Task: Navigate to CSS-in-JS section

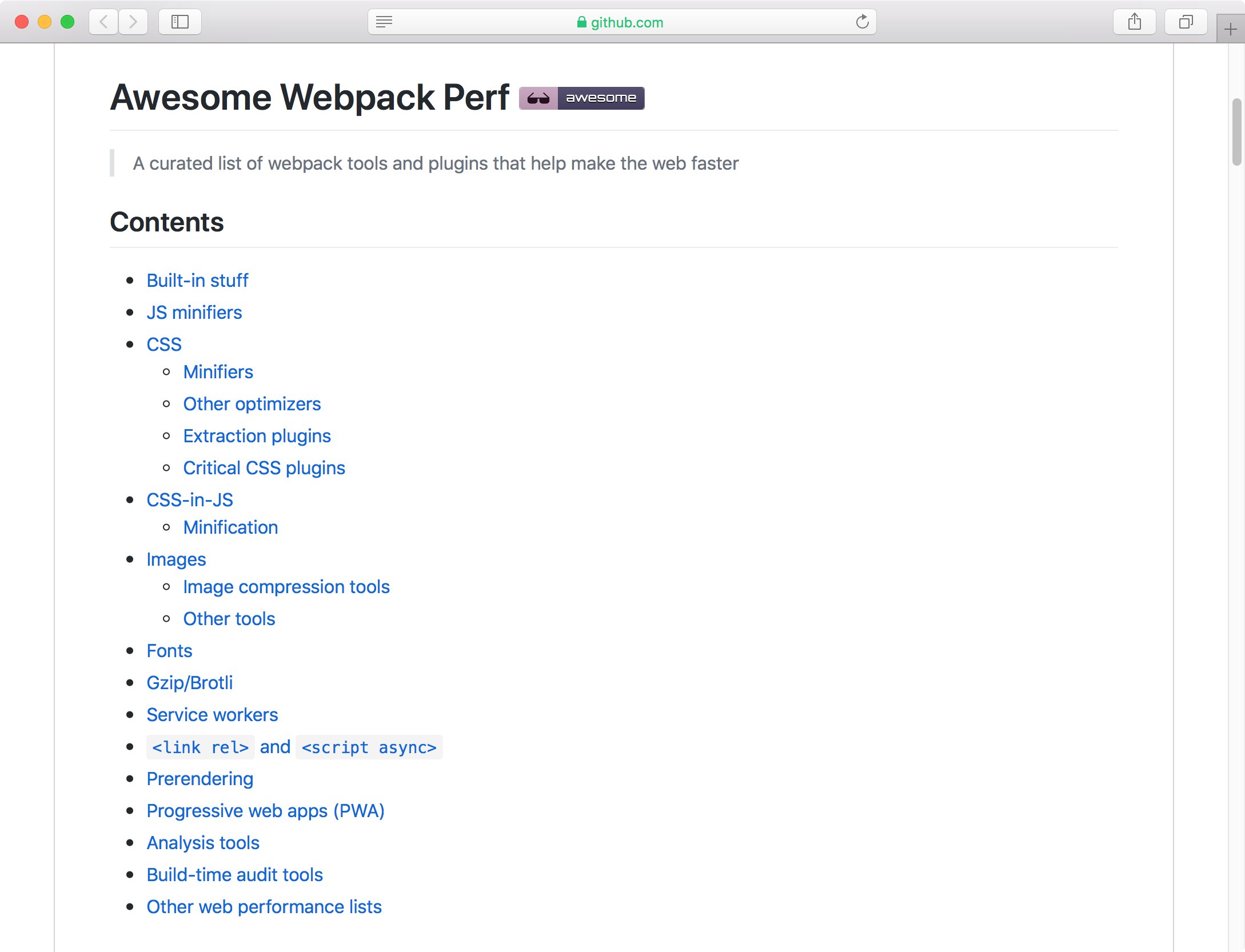Action: (x=190, y=499)
